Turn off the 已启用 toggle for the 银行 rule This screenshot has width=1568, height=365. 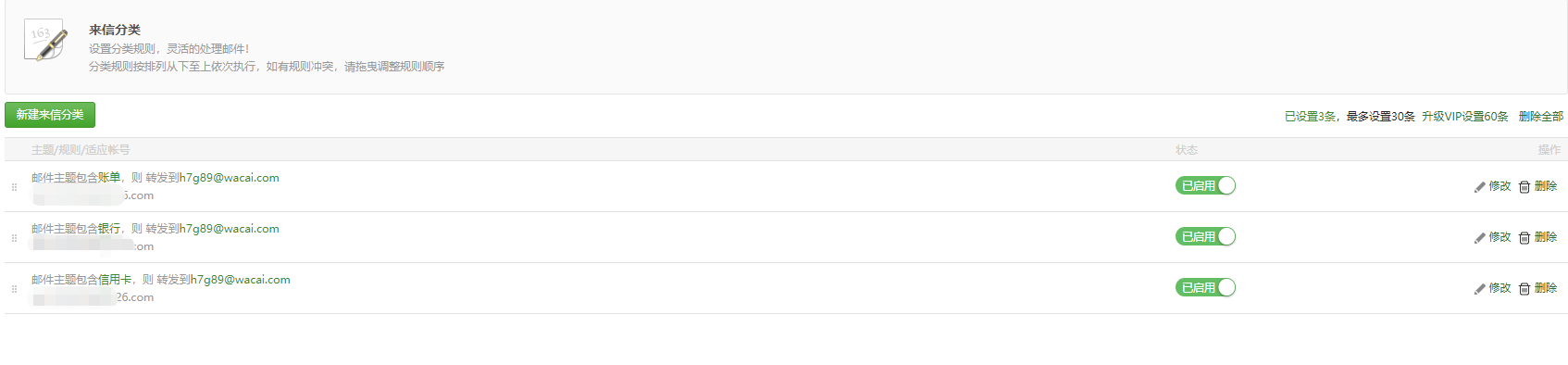[1205, 236]
